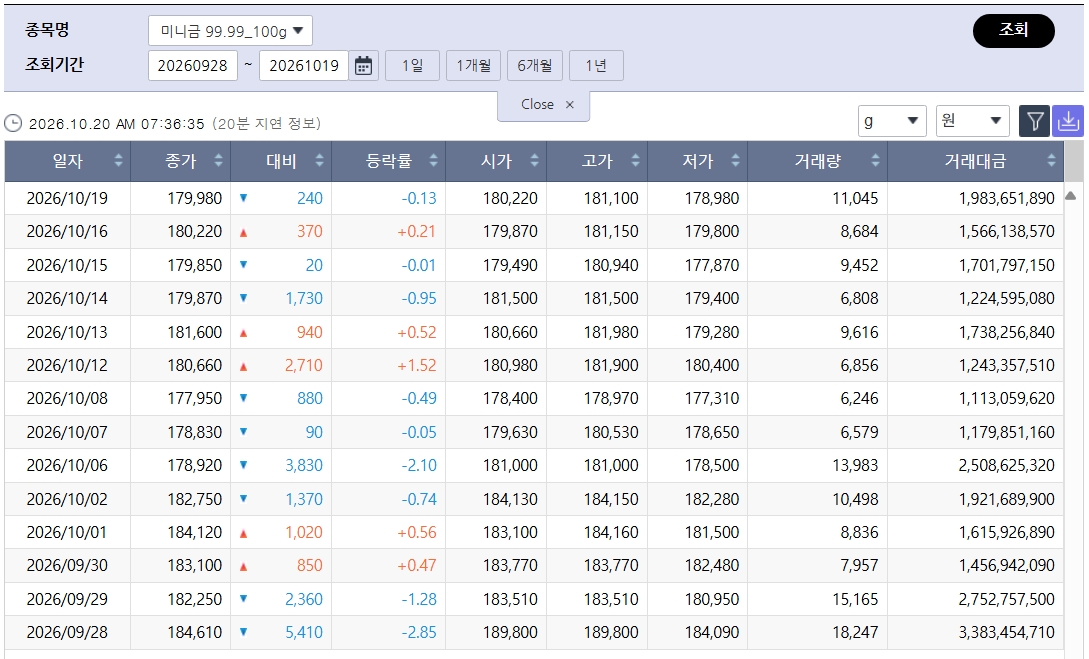1089x659 pixels.
Task: Select the date cell 2026/10/12
Action: pos(67,365)
